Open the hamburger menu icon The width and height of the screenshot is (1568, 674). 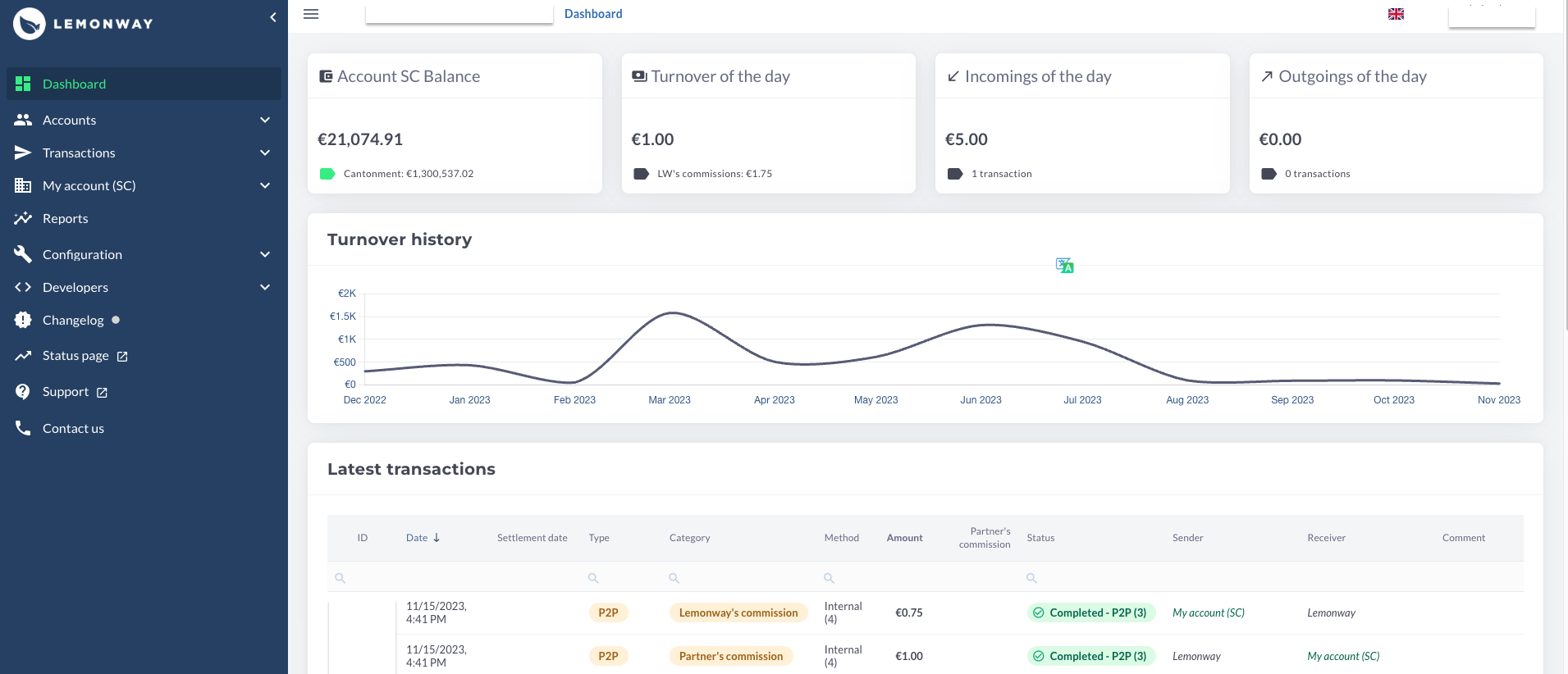311,14
